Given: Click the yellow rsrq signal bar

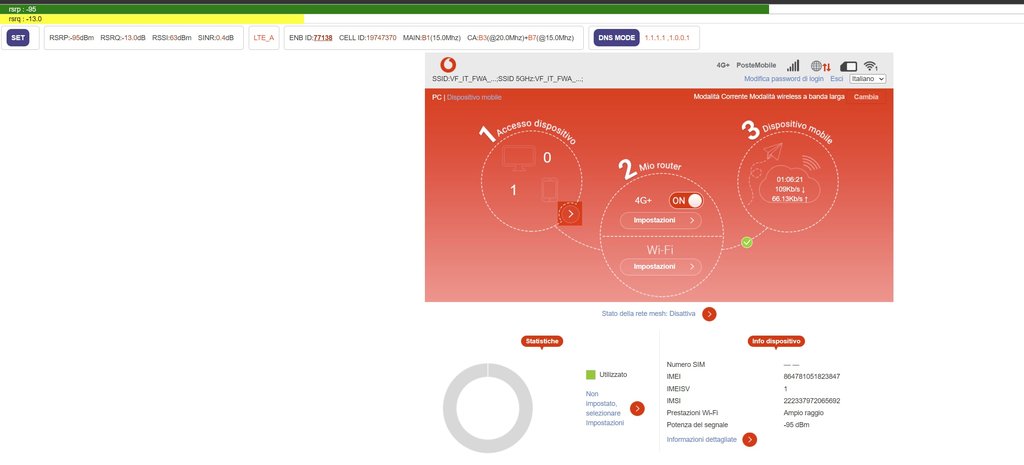Looking at the screenshot, I should 152,19.
